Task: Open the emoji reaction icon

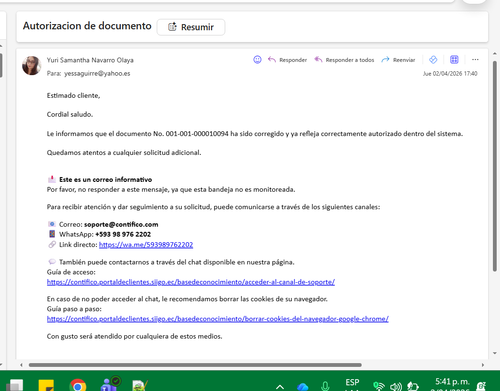Action: (x=257, y=60)
